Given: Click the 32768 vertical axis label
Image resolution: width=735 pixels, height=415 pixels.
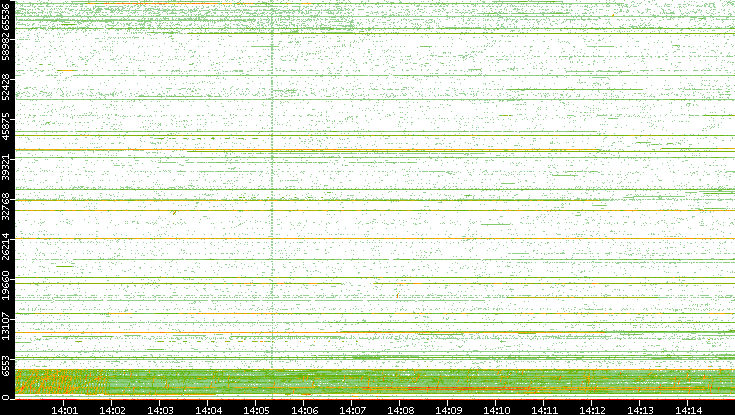Looking at the screenshot, I should 8,204.
